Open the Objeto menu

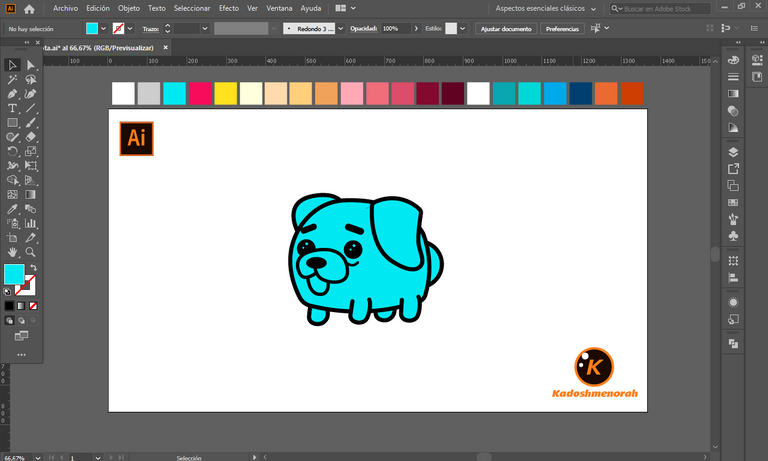coord(129,8)
